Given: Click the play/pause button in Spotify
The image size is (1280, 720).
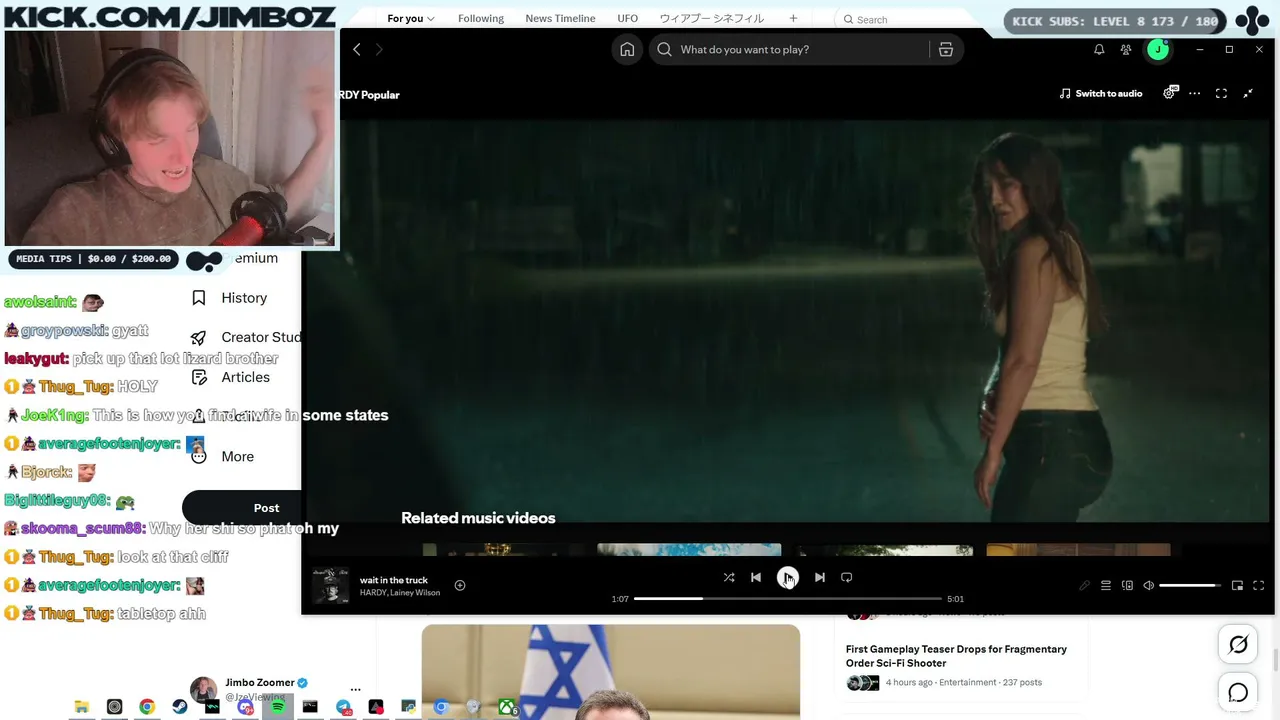Looking at the screenshot, I should [788, 578].
